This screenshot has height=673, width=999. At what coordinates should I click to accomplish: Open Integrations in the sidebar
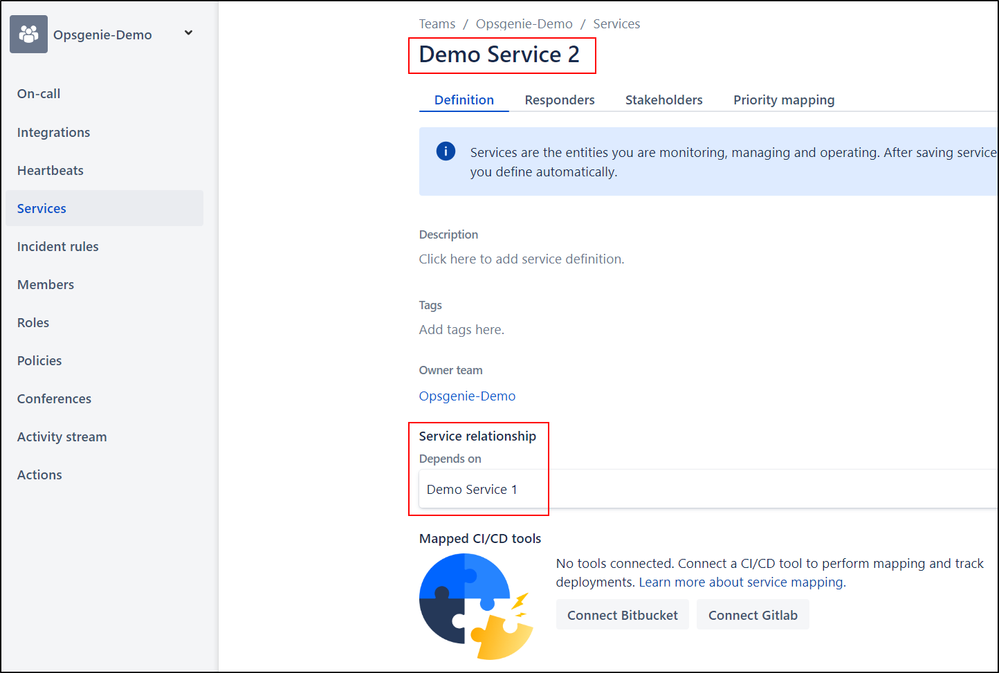click(x=54, y=132)
